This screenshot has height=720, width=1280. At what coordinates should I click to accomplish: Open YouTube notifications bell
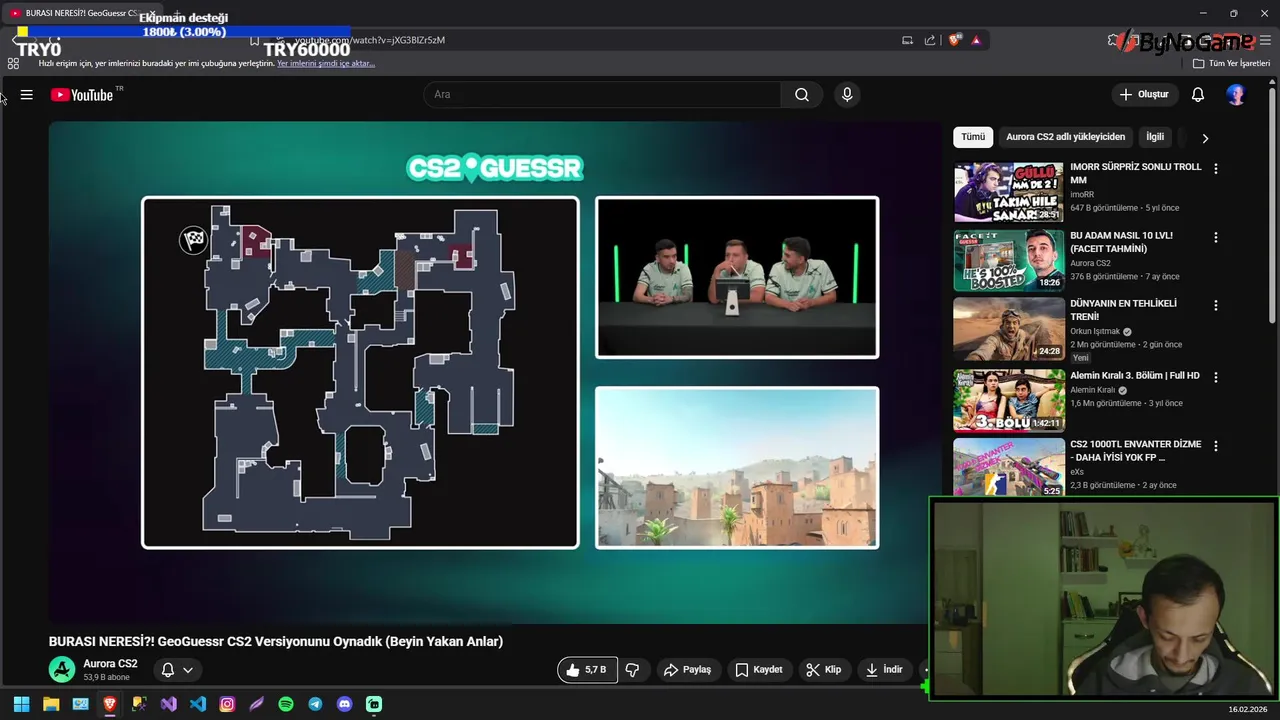[x=1198, y=95]
